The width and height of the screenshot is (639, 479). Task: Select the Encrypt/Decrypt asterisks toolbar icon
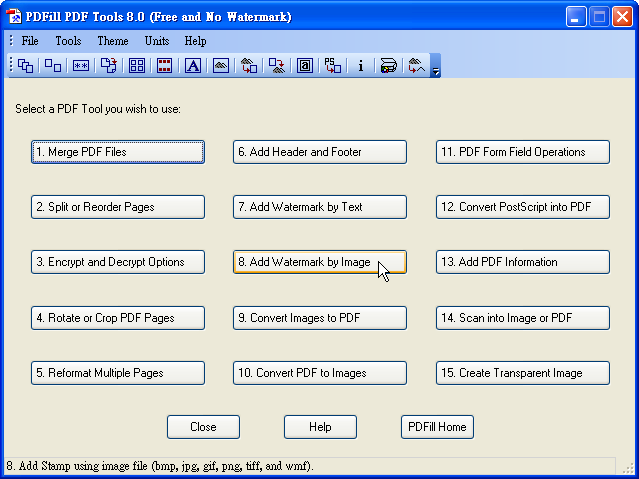[81, 65]
